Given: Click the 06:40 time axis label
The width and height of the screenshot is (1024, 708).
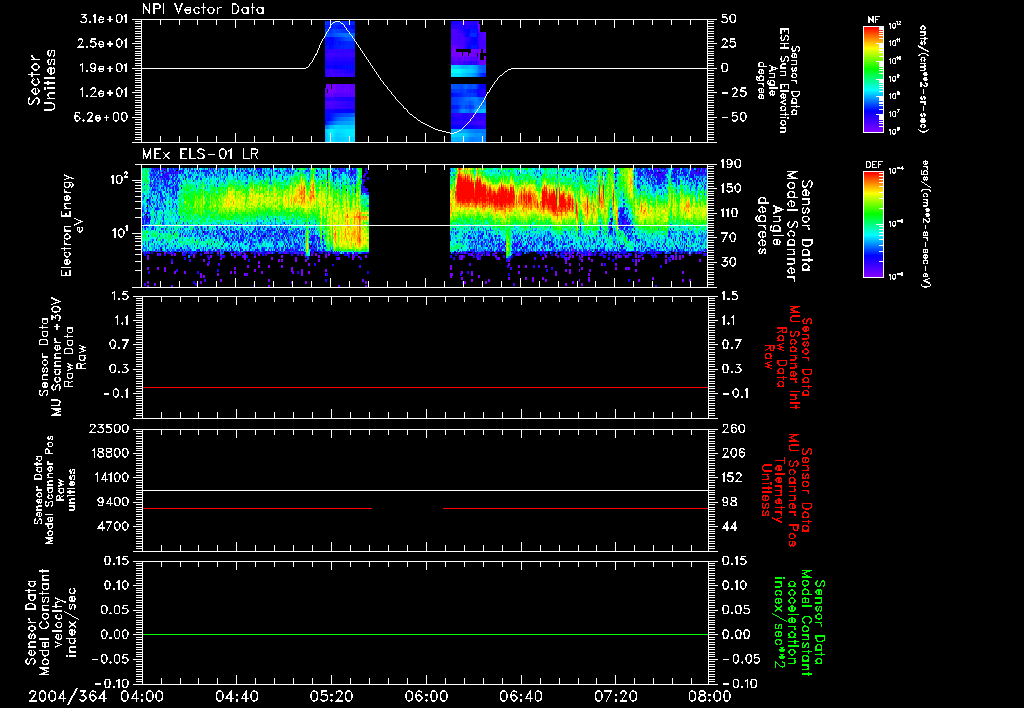Looking at the screenshot, I should [x=520, y=696].
